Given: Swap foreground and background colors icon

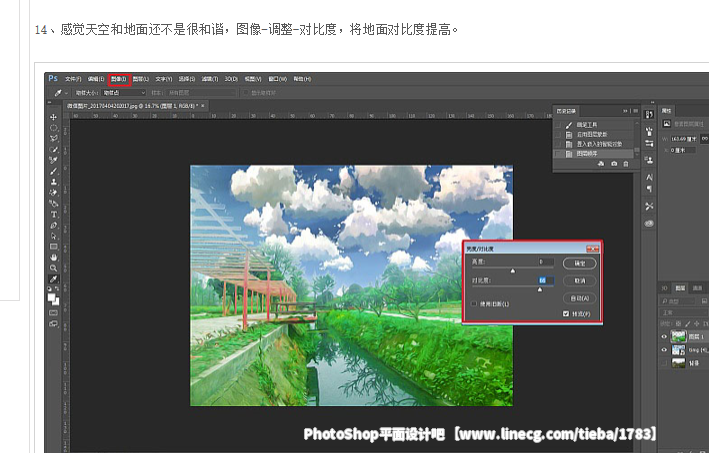Looking at the screenshot, I should point(57,289).
